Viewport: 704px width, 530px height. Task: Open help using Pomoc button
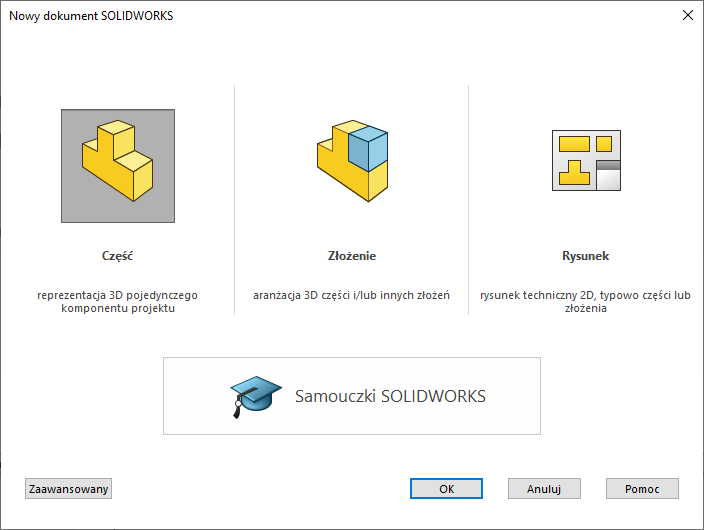642,489
